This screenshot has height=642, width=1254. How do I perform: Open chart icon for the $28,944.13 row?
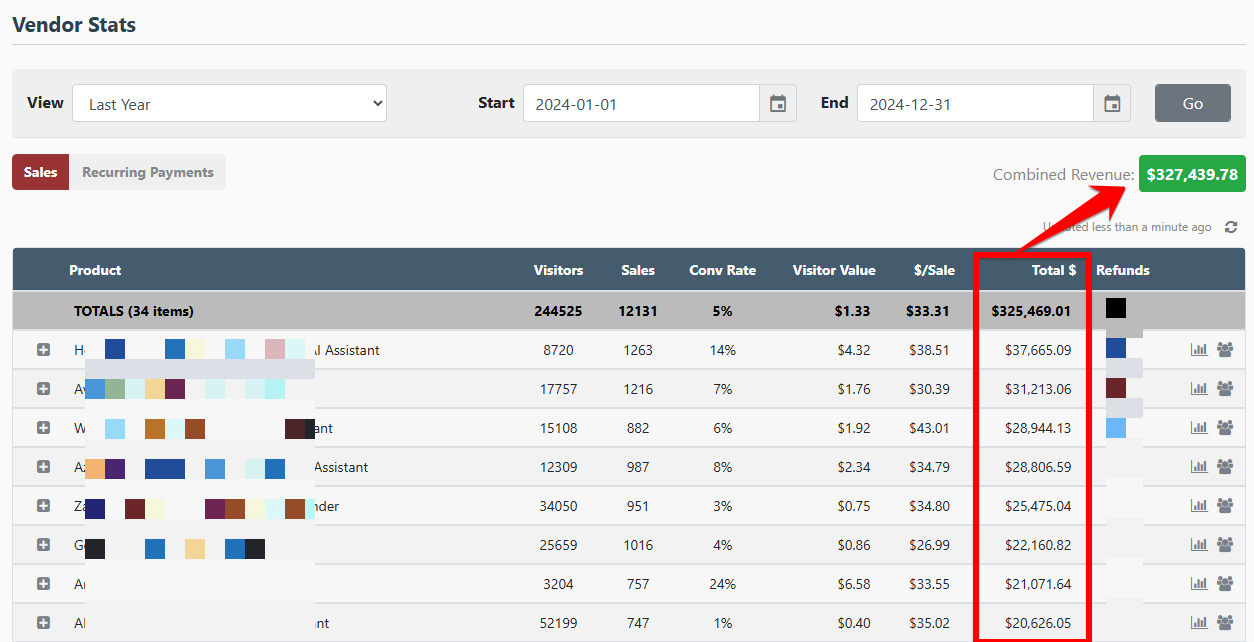1198,428
